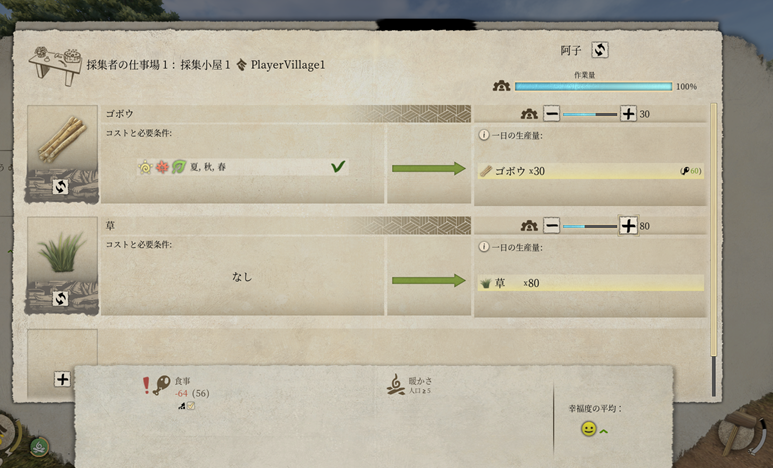
Task: Click the info icon beside ゴボウ's 一日の生産量
Action: click(484, 135)
